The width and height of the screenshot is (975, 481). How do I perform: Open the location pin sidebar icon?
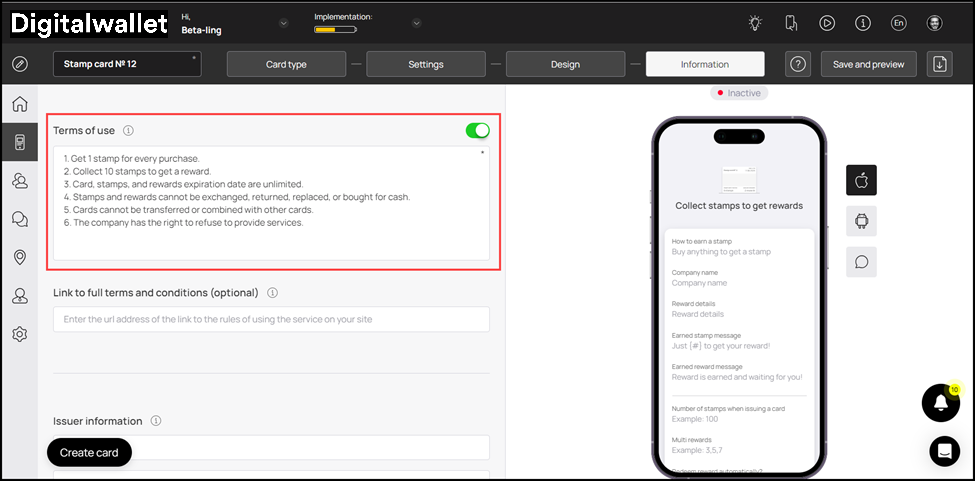tap(19, 258)
